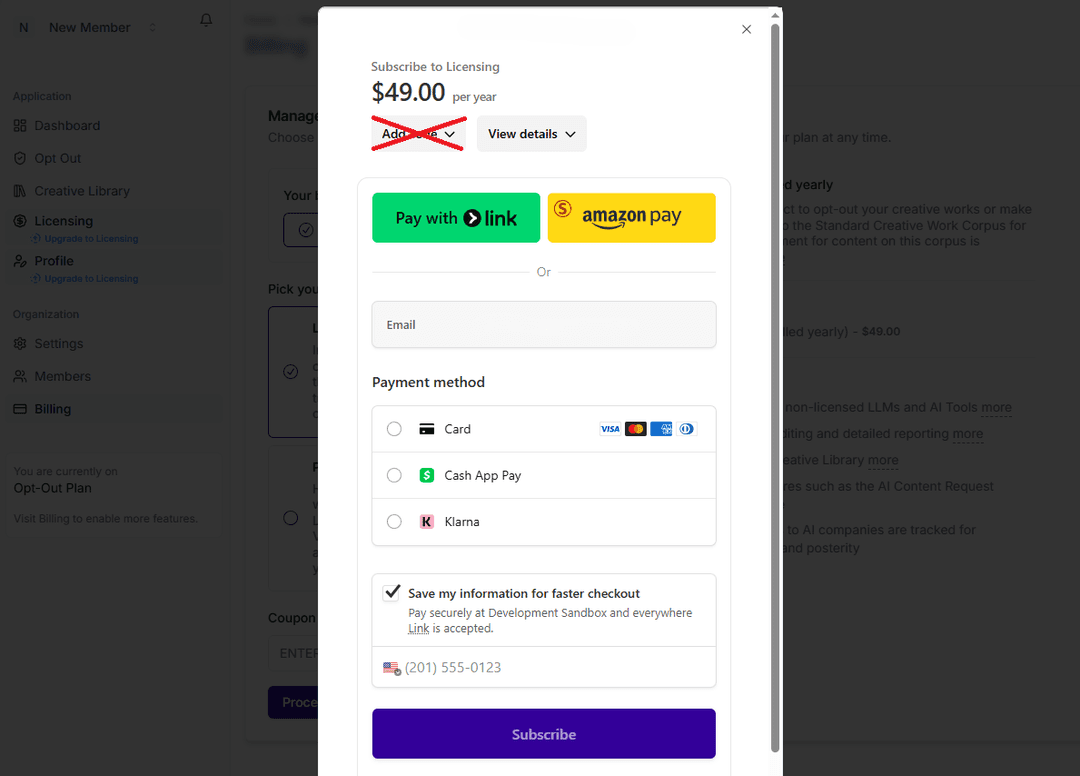Open Members via its people icon
This screenshot has height=776, width=1080.
[x=22, y=376]
